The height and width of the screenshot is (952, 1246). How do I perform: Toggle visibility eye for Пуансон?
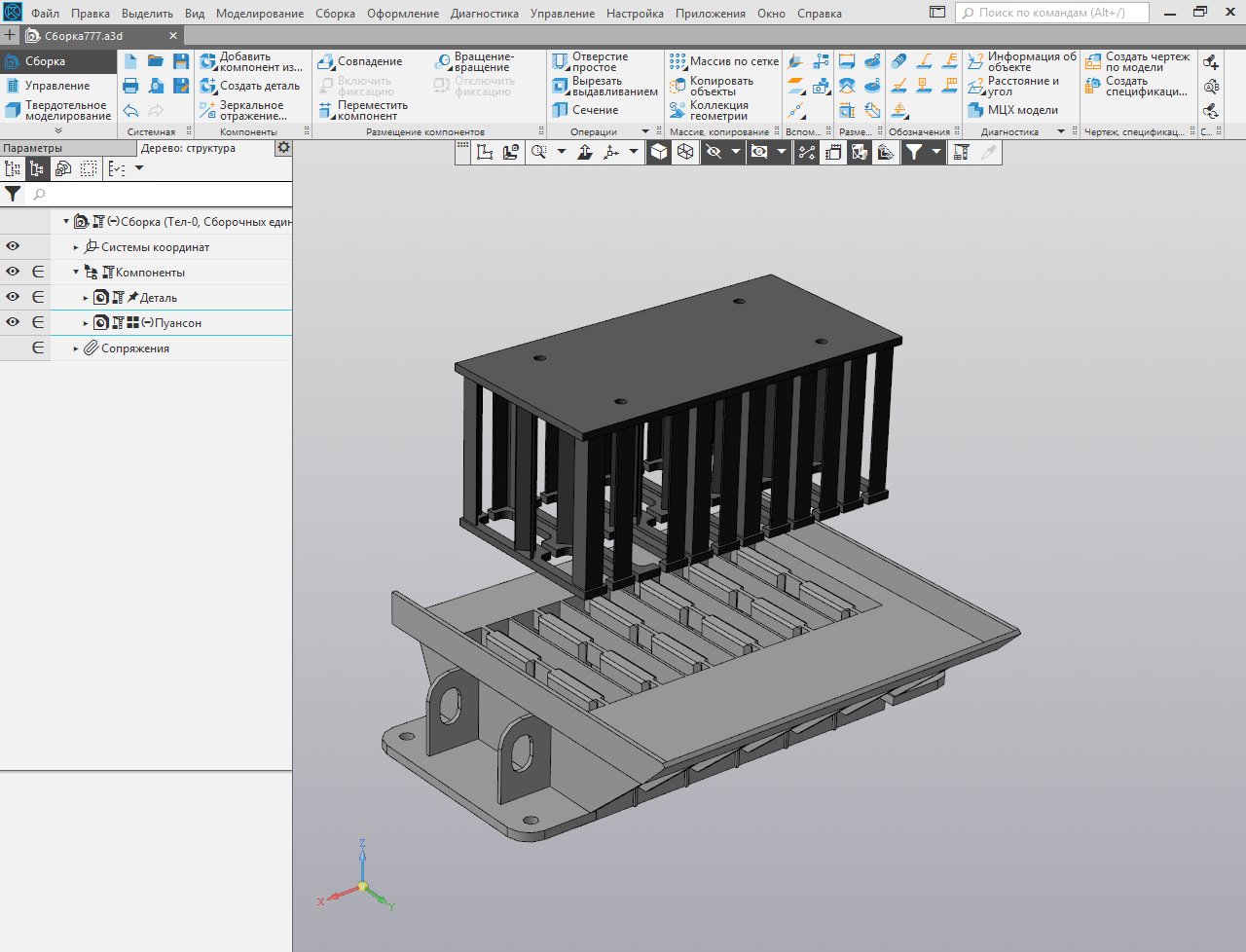[x=13, y=322]
